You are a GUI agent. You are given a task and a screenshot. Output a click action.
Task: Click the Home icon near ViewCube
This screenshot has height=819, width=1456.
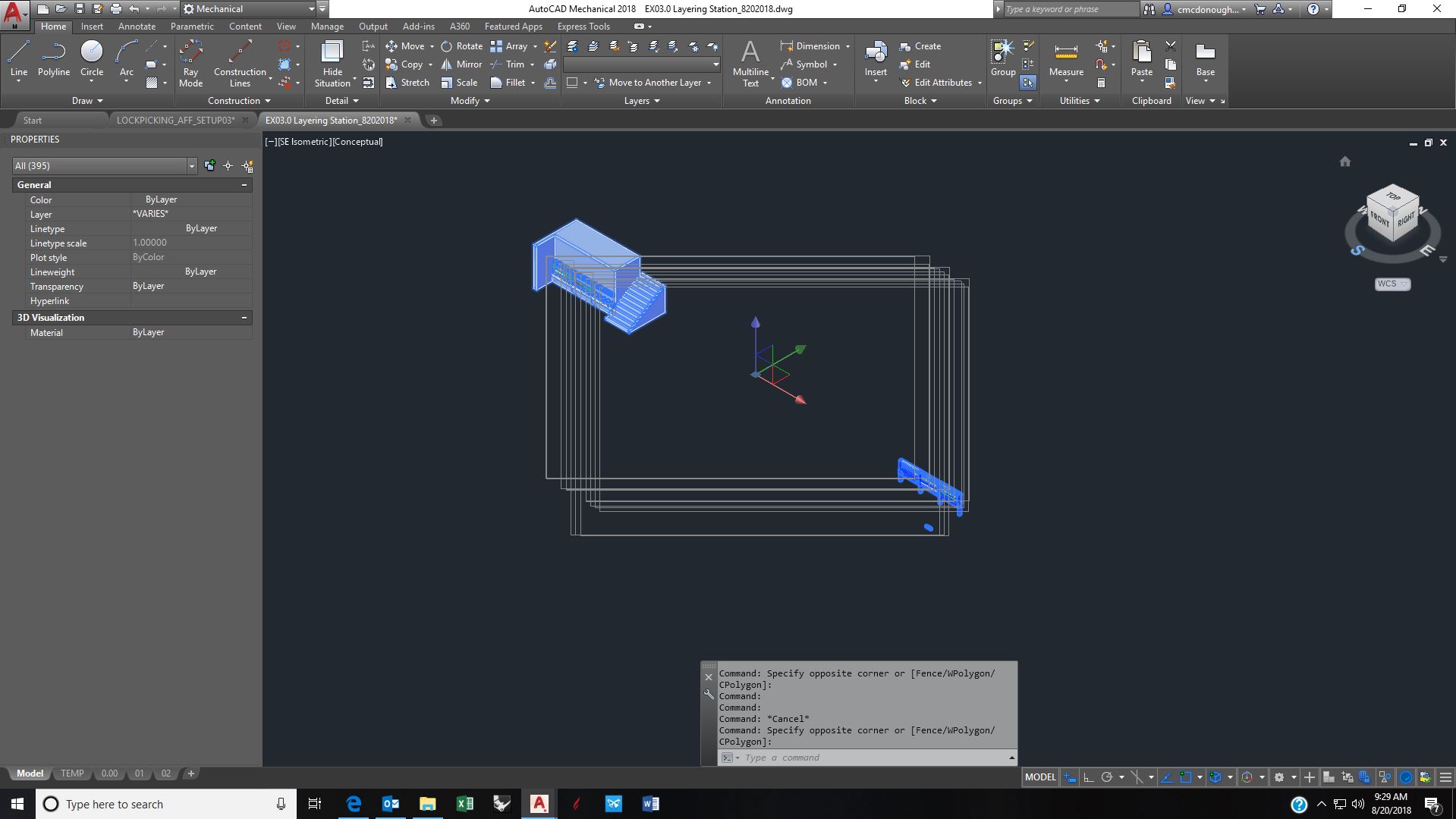pos(1345,162)
